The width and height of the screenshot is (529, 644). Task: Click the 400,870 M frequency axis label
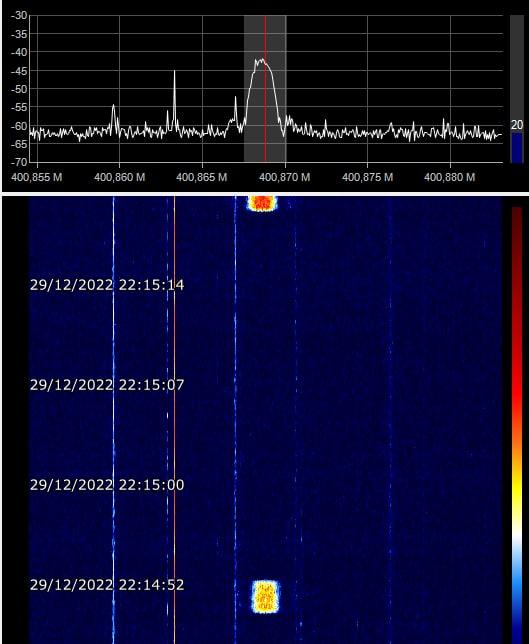pos(285,177)
